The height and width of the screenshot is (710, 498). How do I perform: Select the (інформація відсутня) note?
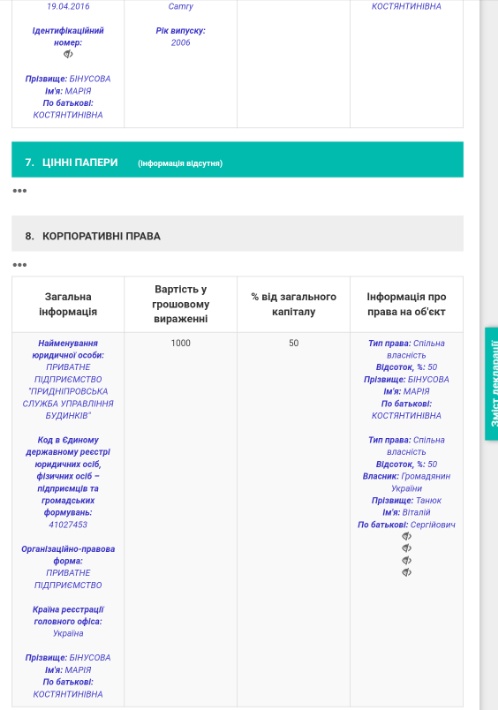point(180,163)
